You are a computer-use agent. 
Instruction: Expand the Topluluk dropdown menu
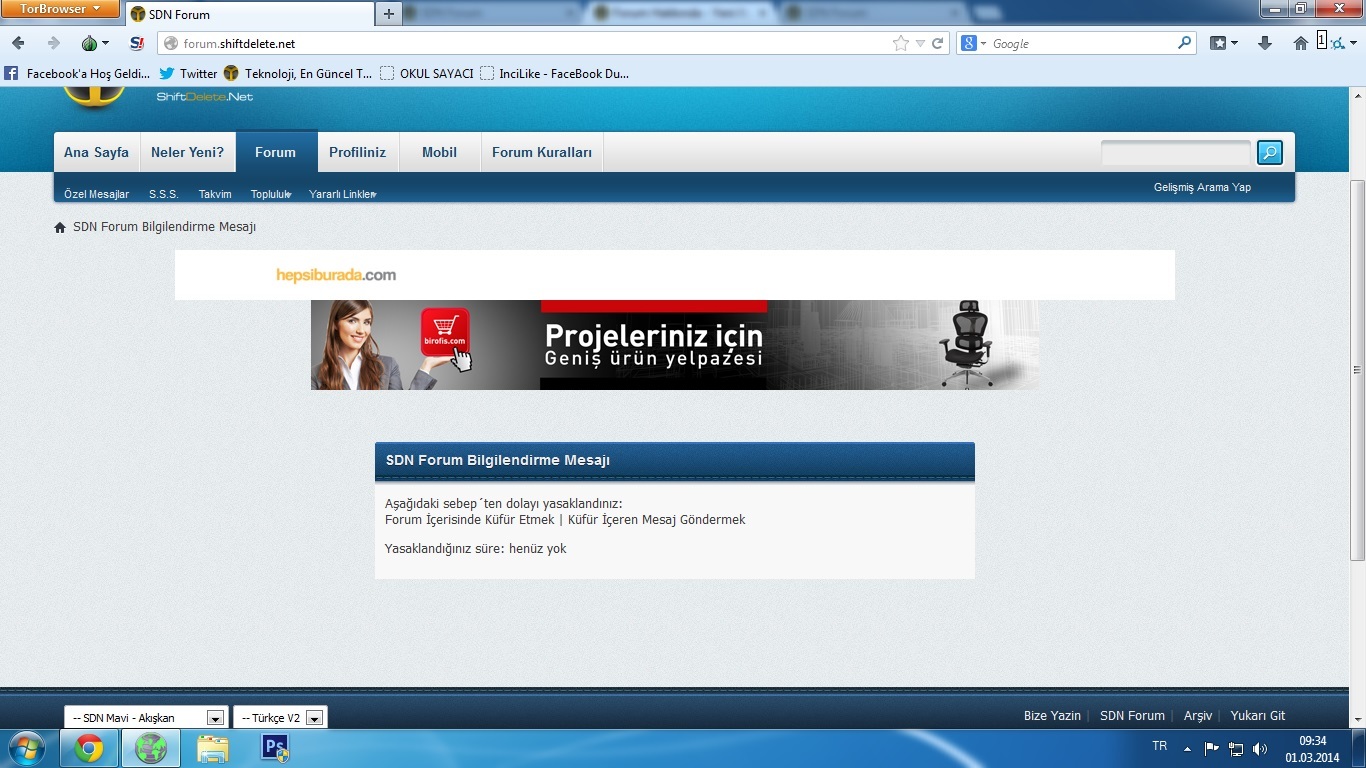click(271, 194)
